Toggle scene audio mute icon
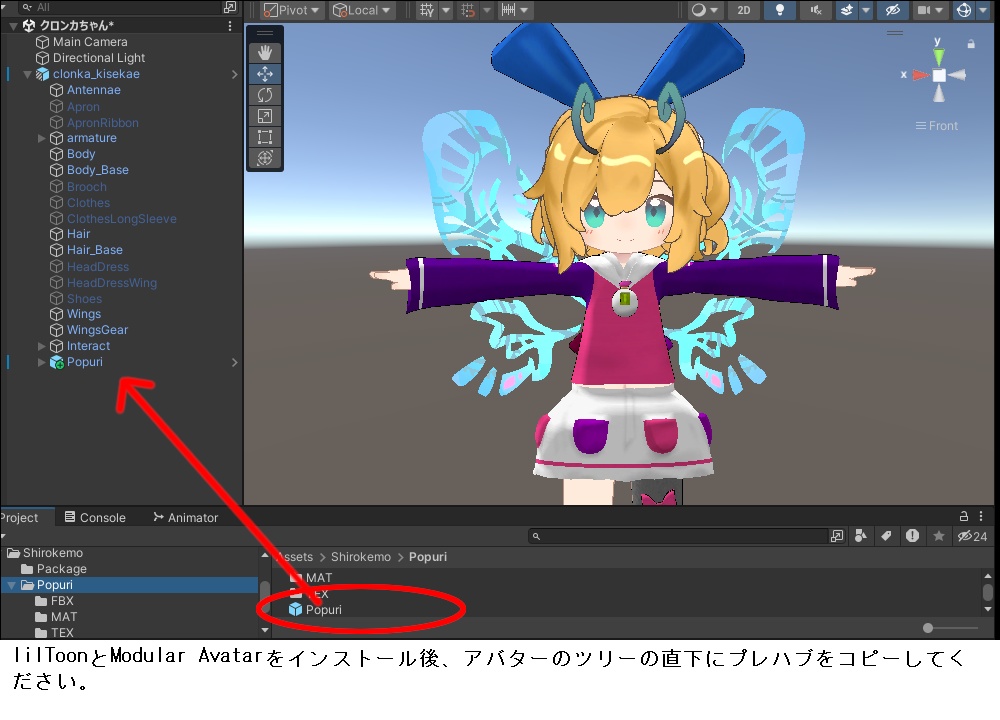 [816, 10]
